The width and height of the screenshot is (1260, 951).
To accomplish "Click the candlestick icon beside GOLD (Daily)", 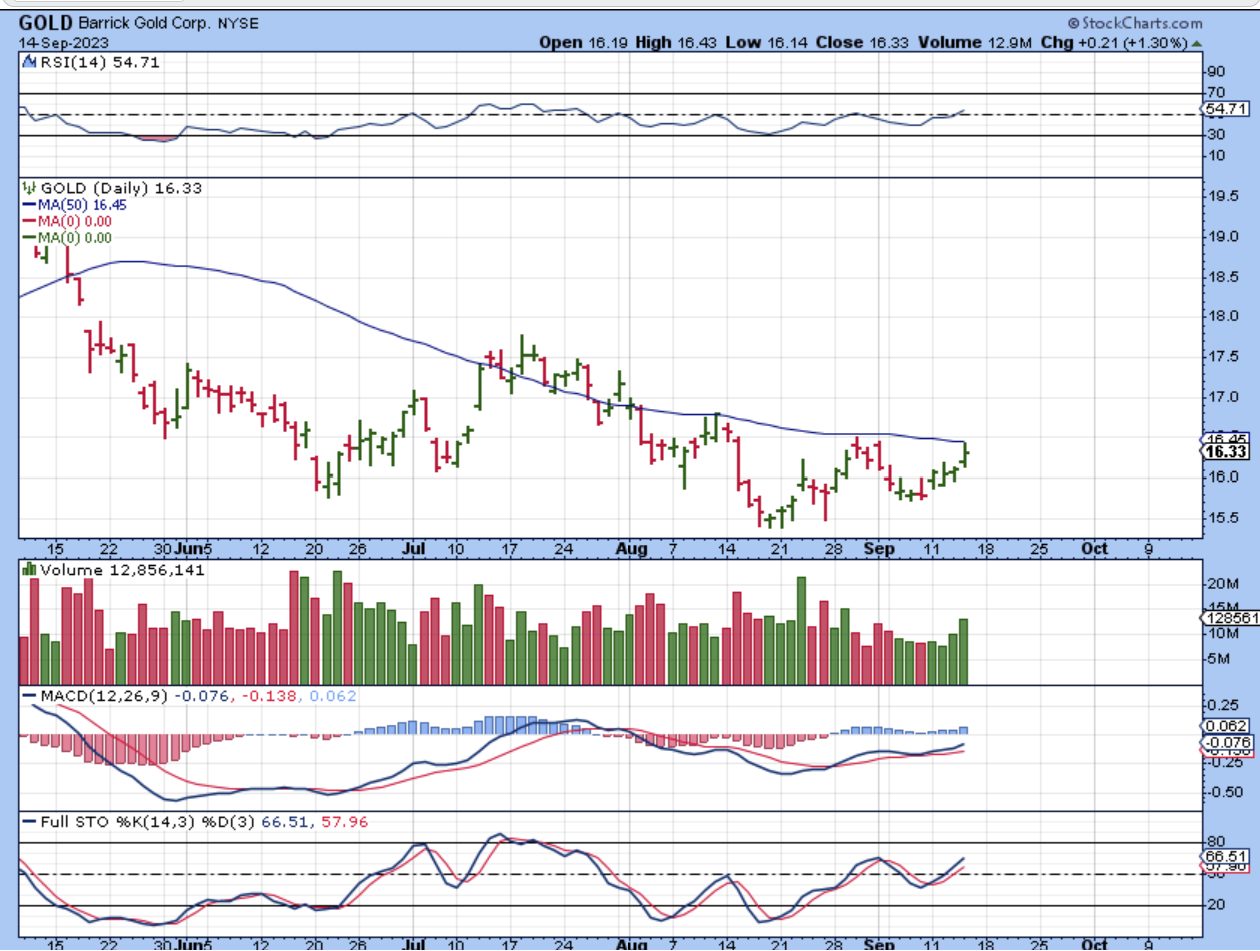I will tap(30, 188).
